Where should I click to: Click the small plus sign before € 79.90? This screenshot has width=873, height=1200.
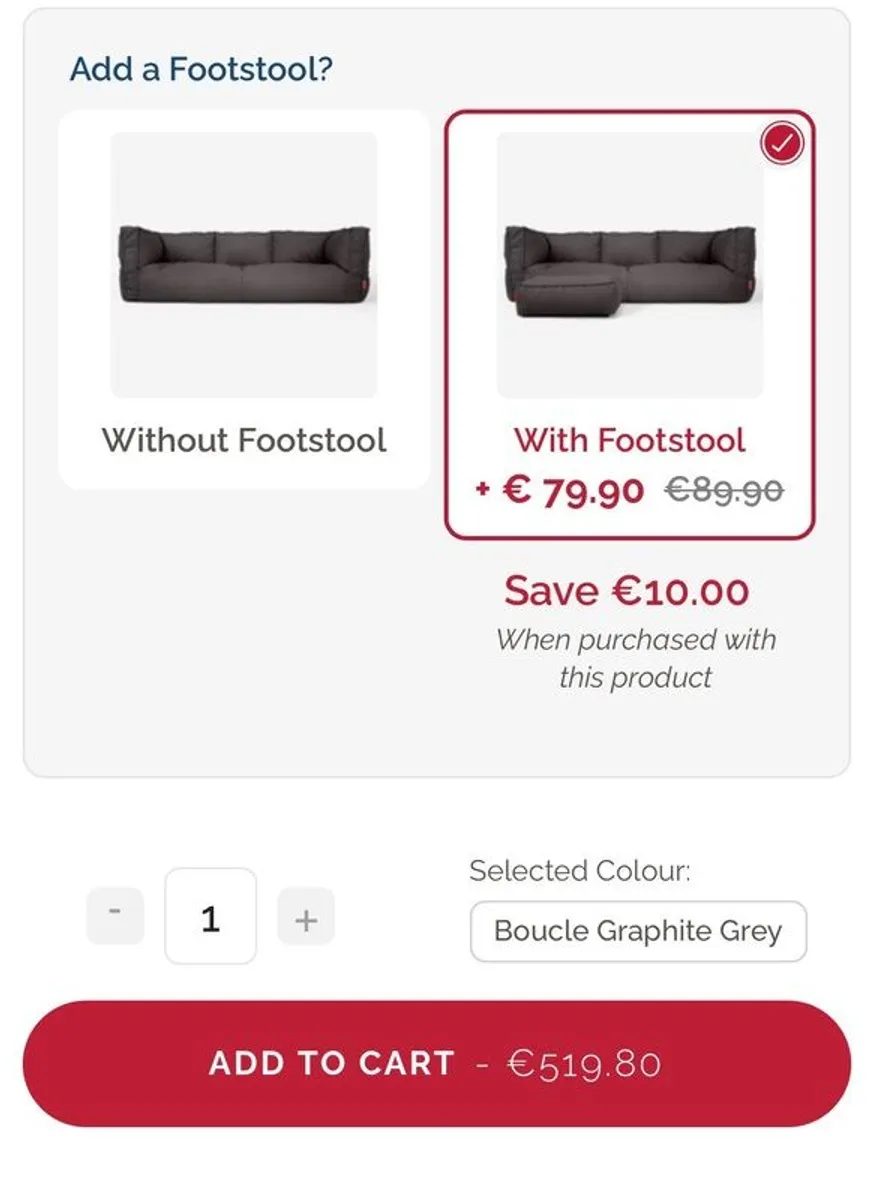coord(483,491)
